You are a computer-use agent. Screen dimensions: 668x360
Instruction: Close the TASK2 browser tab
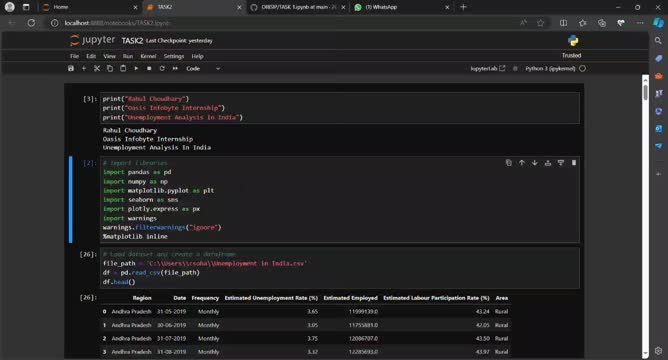pos(239,7)
